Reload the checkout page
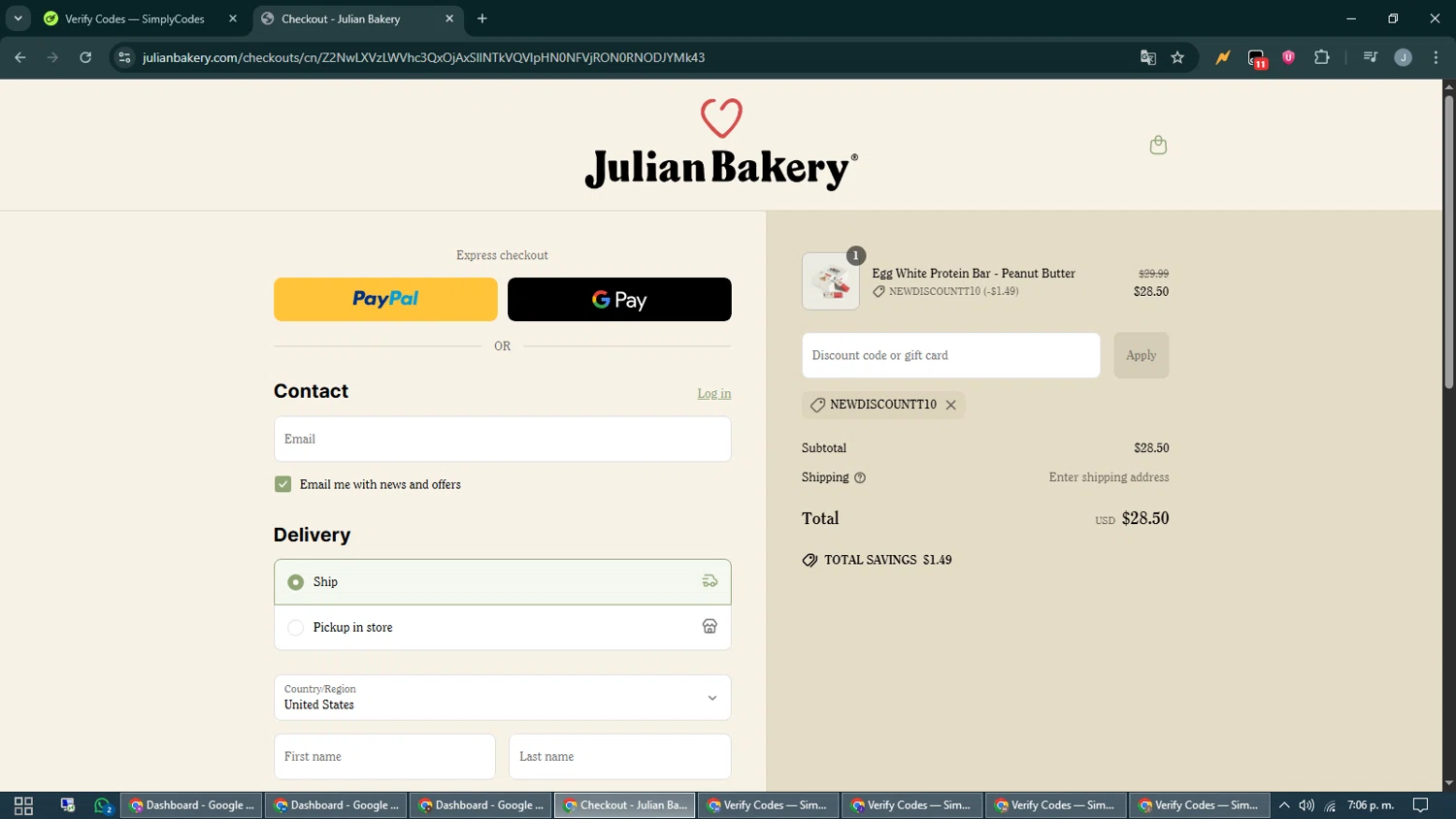This screenshot has width=1456, height=819. tap(85, 57)
